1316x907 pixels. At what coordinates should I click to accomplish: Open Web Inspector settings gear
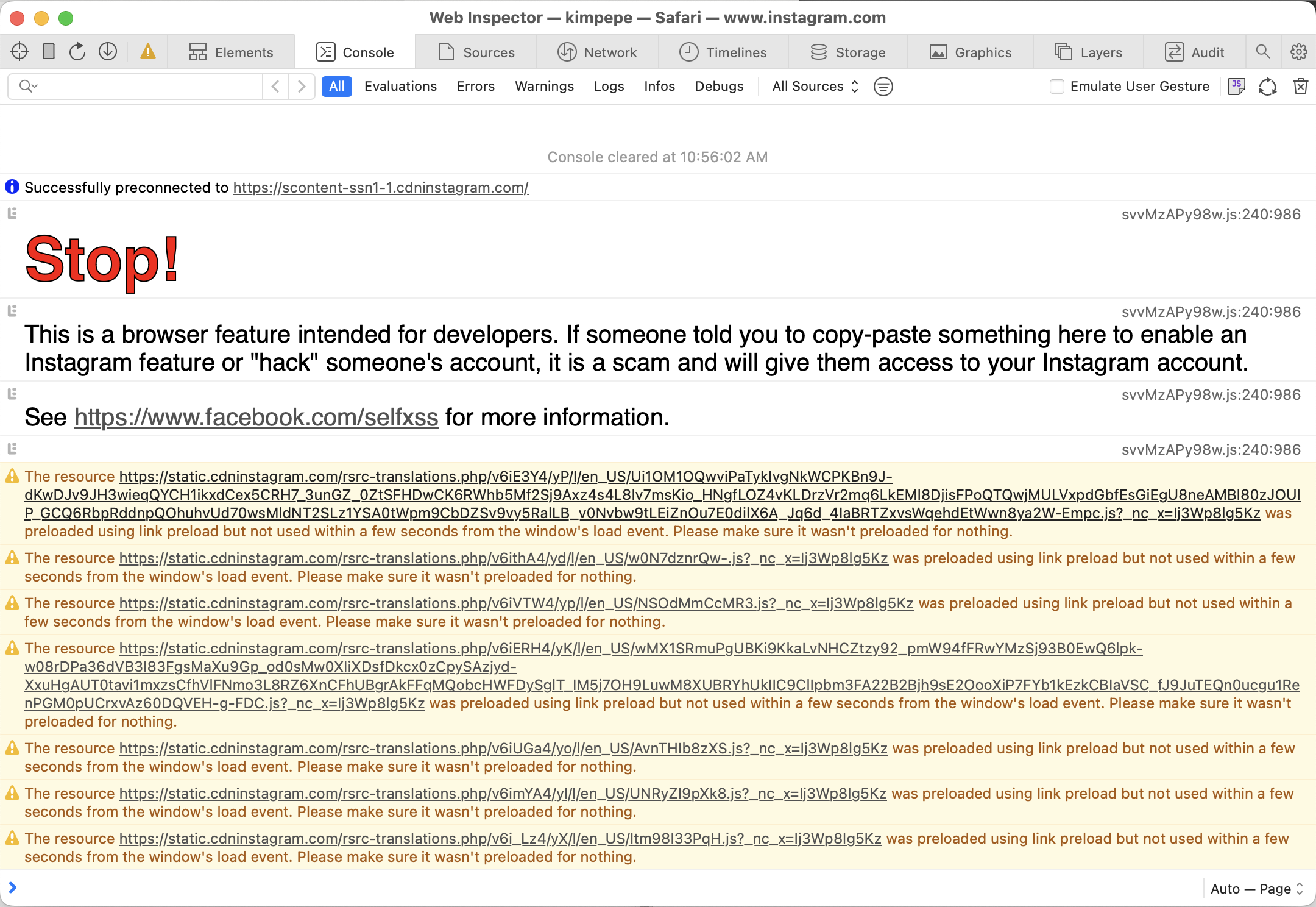(x=1298, y=52)
